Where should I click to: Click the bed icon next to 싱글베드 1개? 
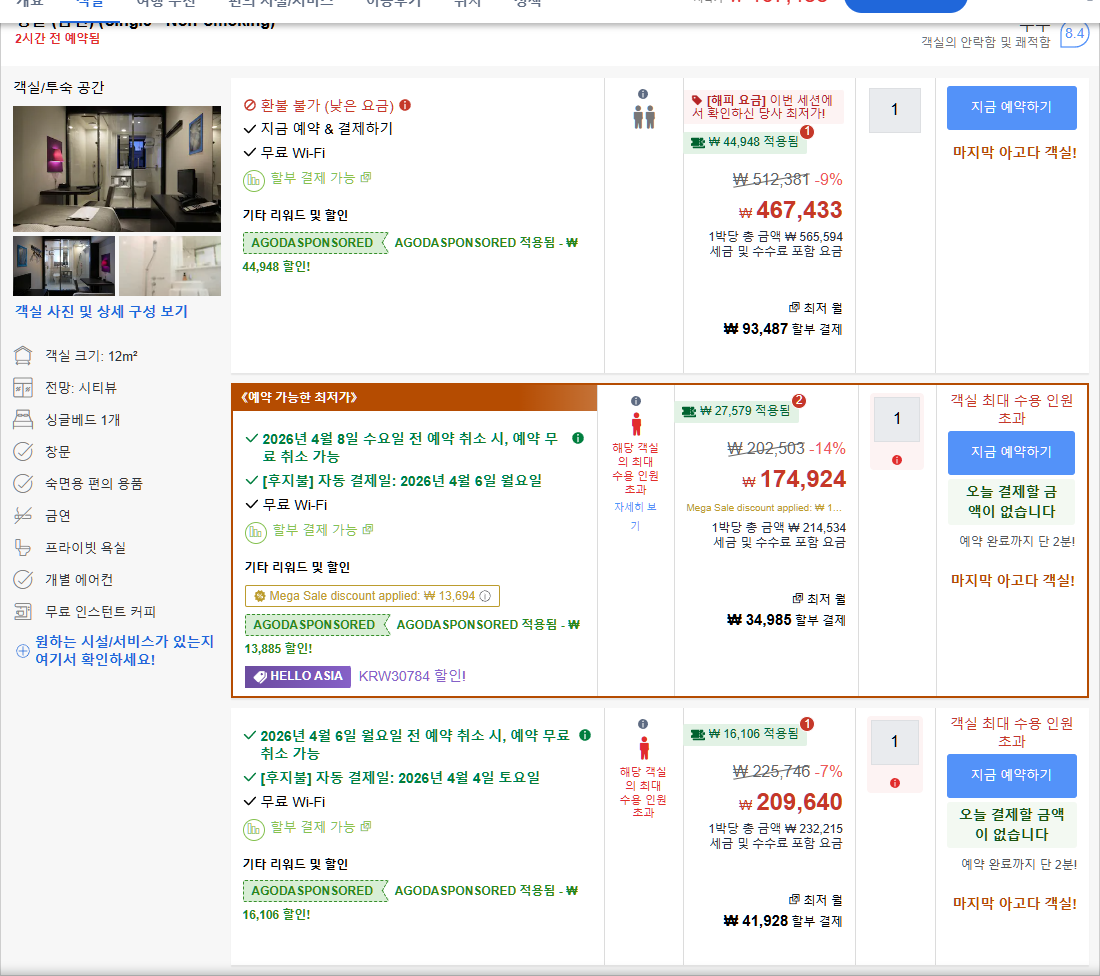(23, 420)
